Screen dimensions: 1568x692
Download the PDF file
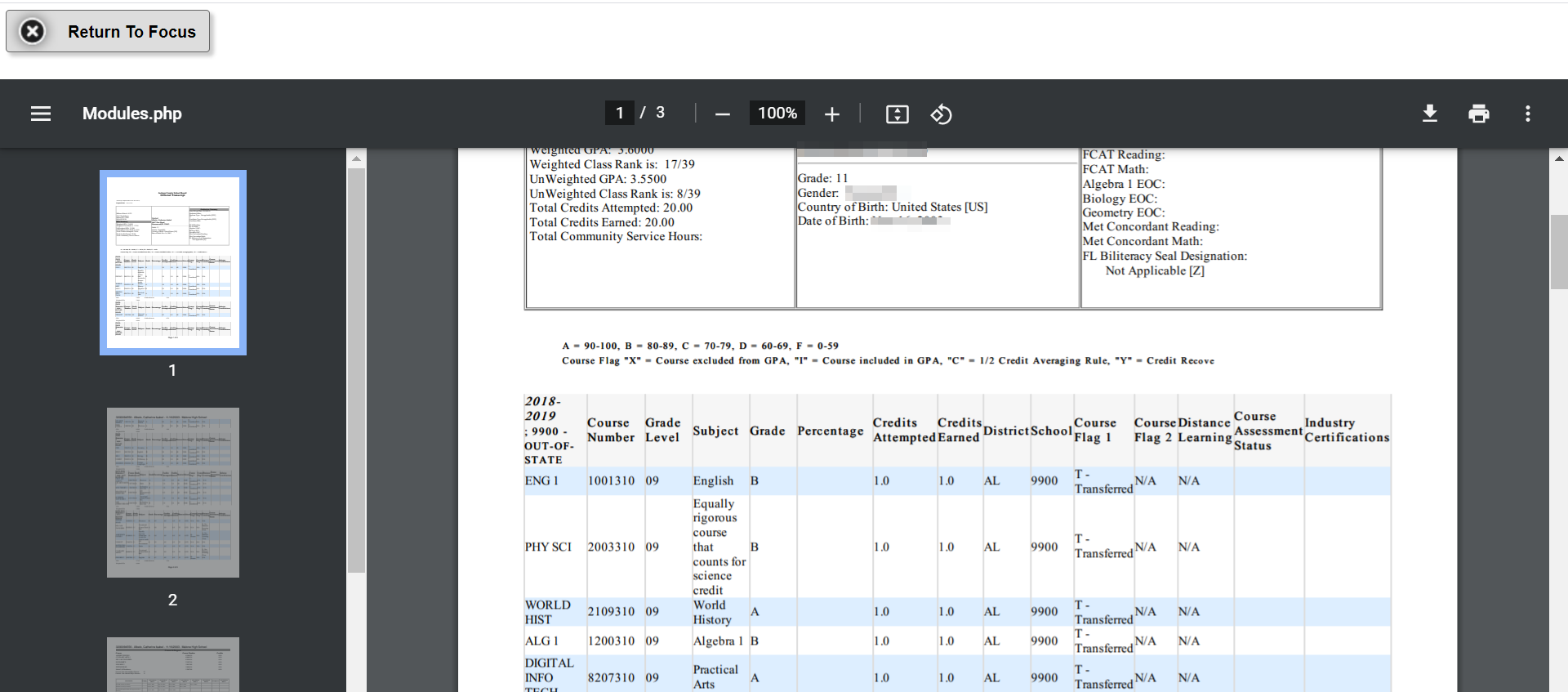[1429, 114]
